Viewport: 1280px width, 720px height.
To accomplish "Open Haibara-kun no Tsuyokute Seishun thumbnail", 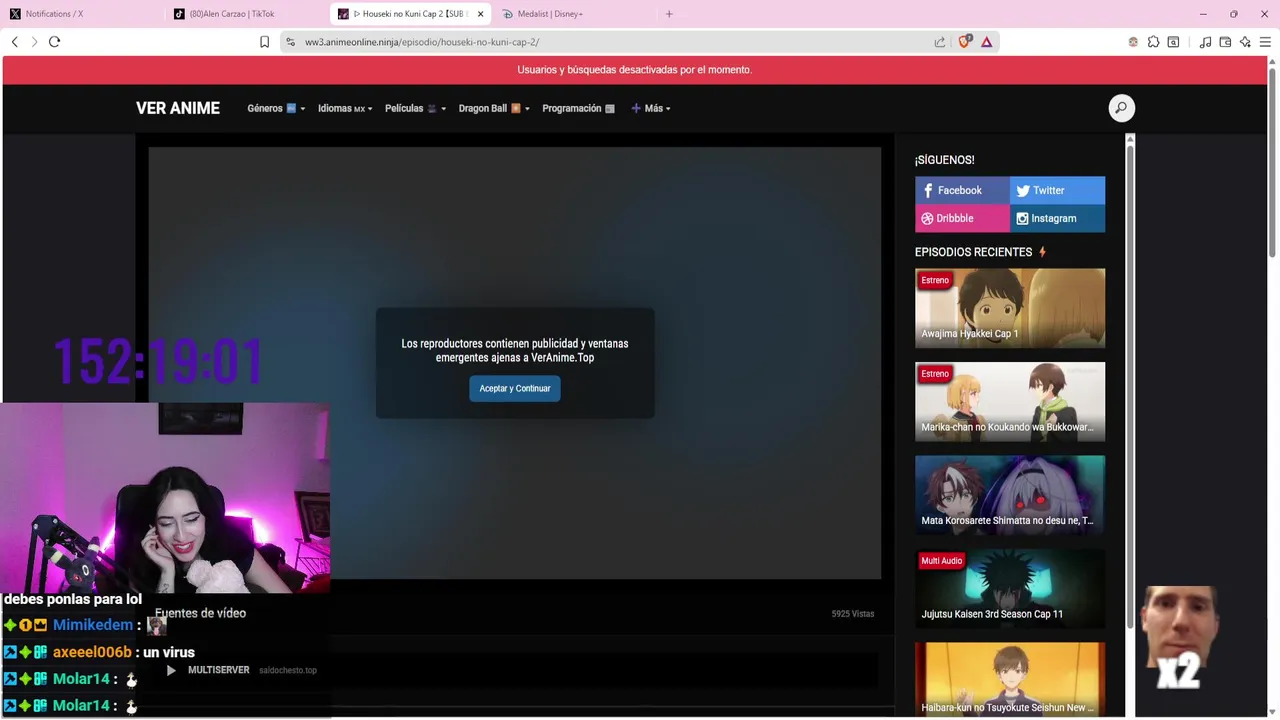I will click(x=1010, y=680).
